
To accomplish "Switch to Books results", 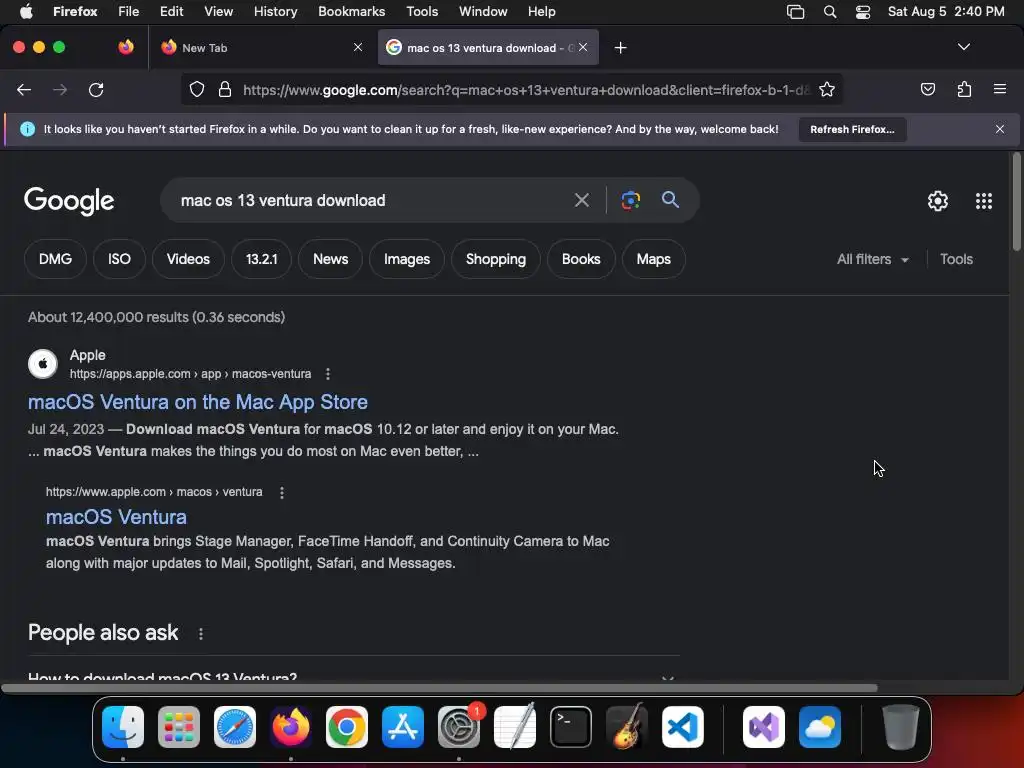I will (581, 259).
